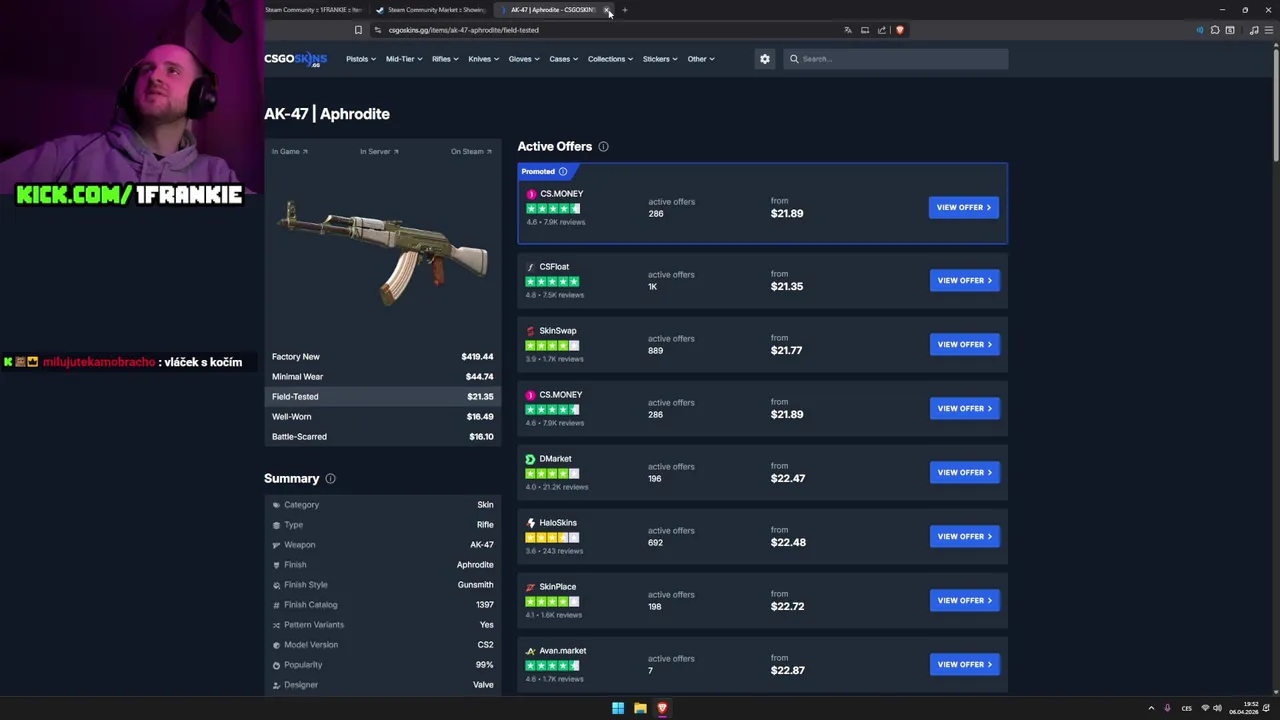Expand the Cases menu
Image resolution: width=1280 pixels, height=720 pixels.
point(563,59)
